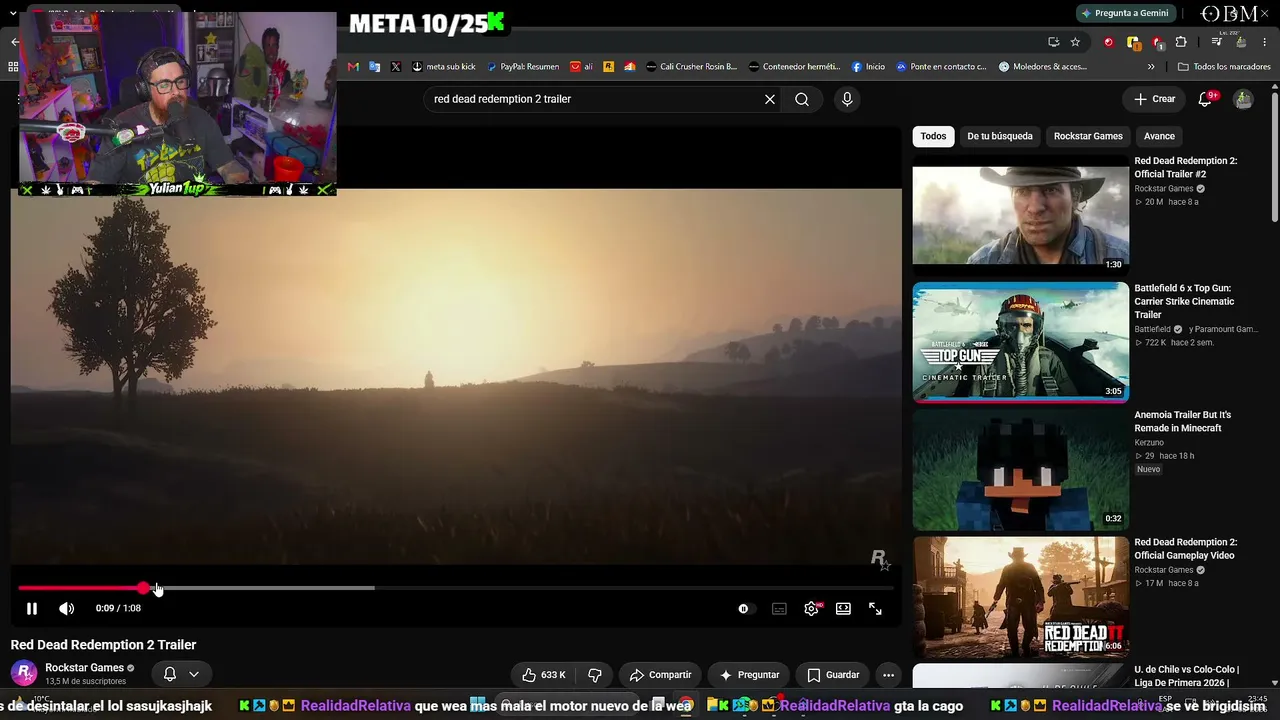1280x720 pixels.
Task: Open YouTube notifications bell with 9+ badge
Action: tap(1206, 99)
